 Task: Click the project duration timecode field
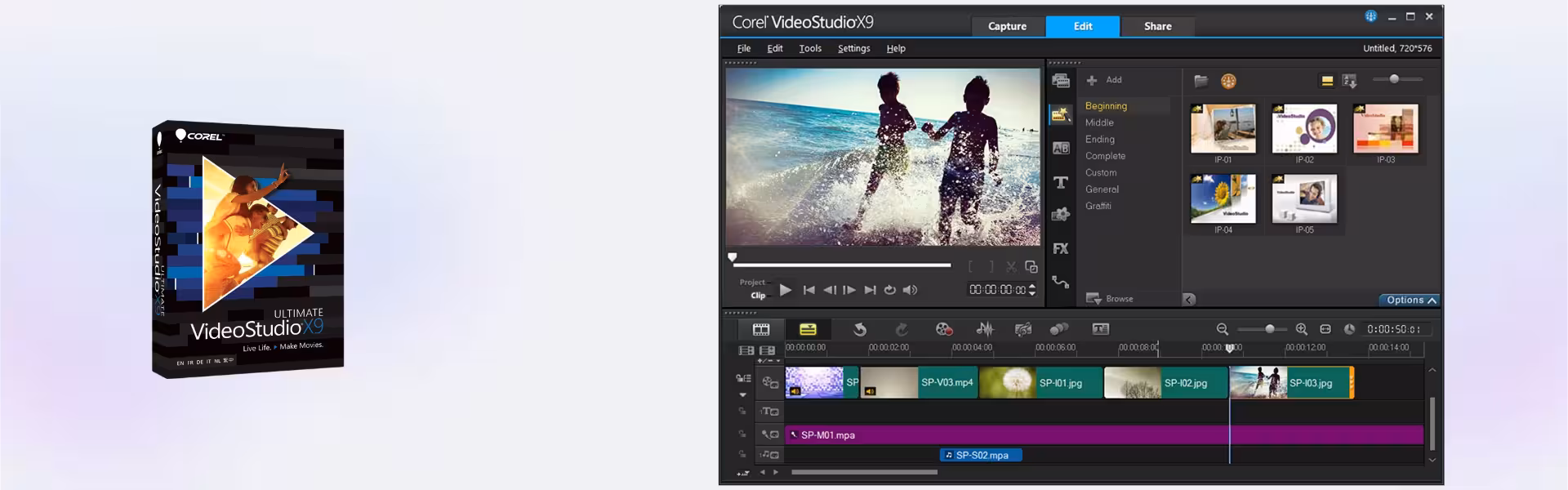pyautogui.click(x=1395, y=329)
